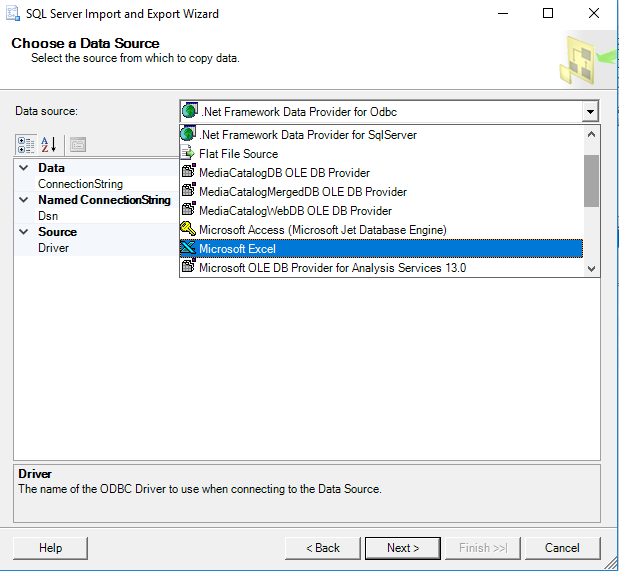Click the dropdown list scrollbar thumb

point(591,181)
